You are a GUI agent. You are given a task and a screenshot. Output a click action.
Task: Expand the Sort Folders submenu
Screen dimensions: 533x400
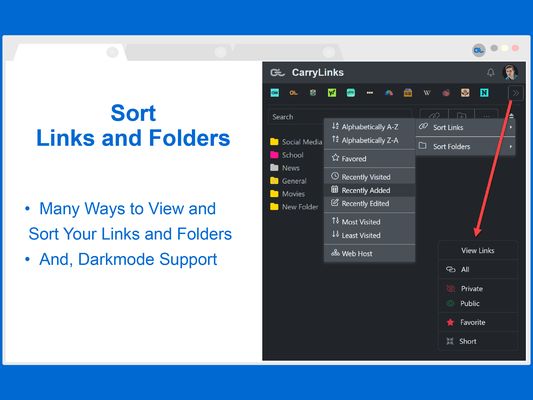(465, 146)
